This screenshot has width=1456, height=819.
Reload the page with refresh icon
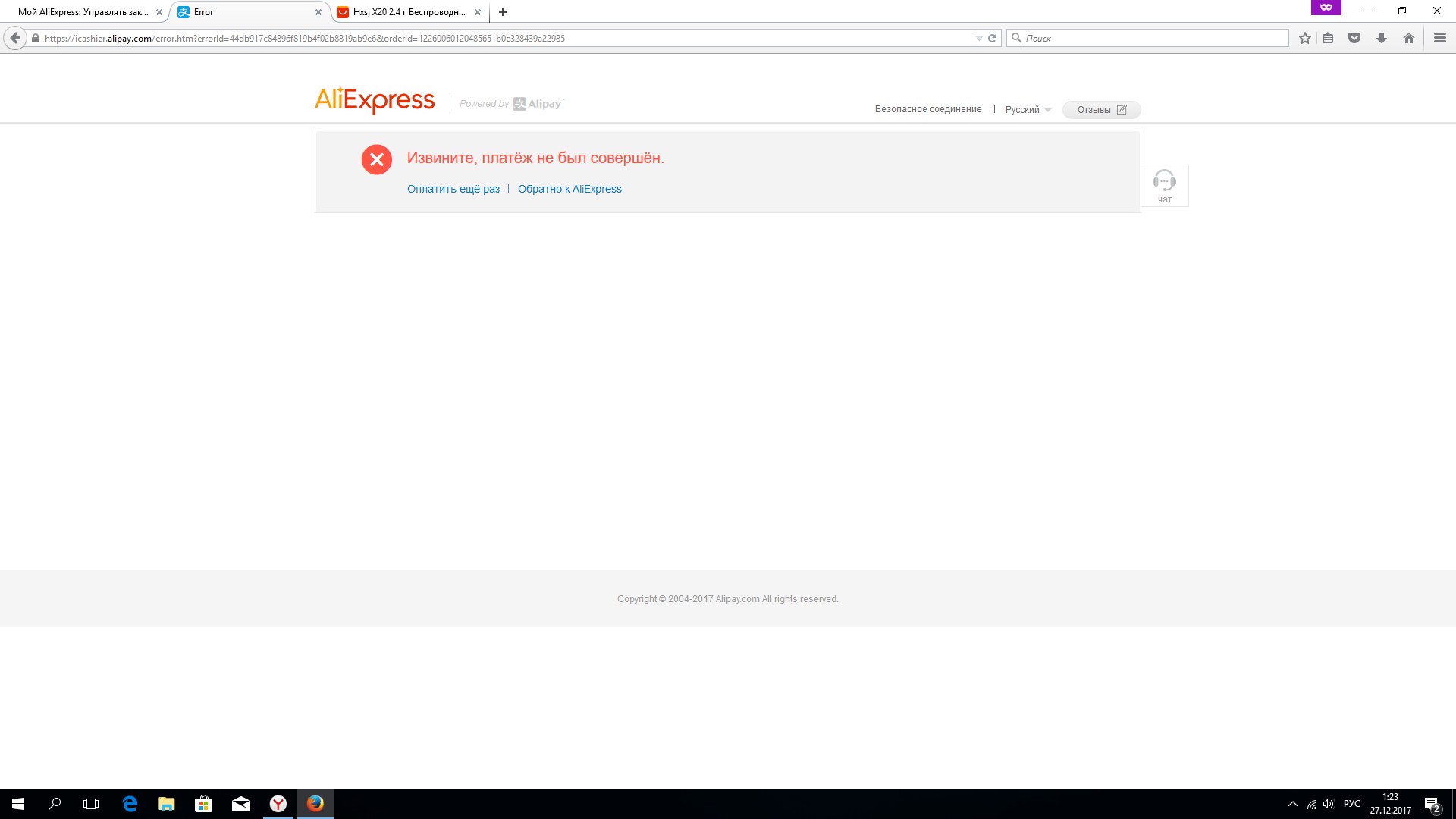coord(992,38)
